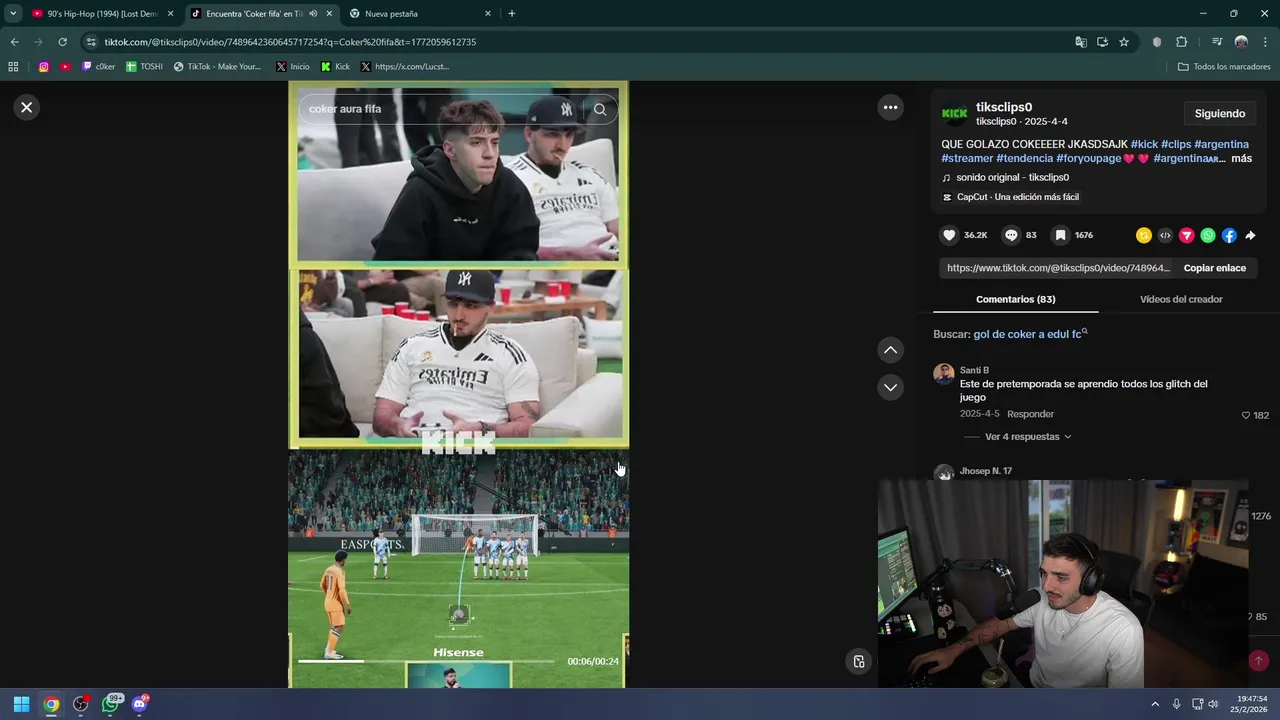The image size is (1280, 720).
Task: Bookmark this page with the star icon
Action: tap(1124, 42)
